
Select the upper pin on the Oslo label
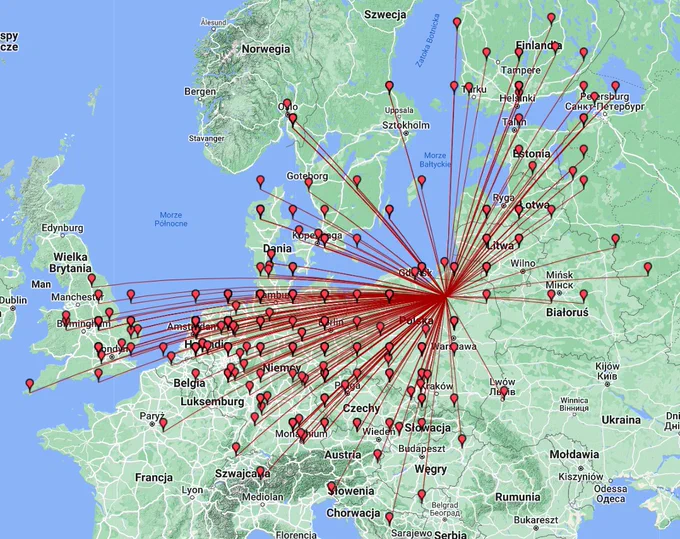coord(287,104)
